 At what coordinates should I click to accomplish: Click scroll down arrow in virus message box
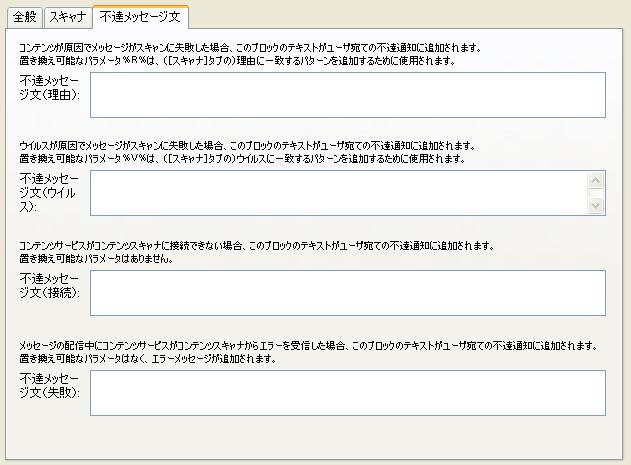click(x=596, y=206)
